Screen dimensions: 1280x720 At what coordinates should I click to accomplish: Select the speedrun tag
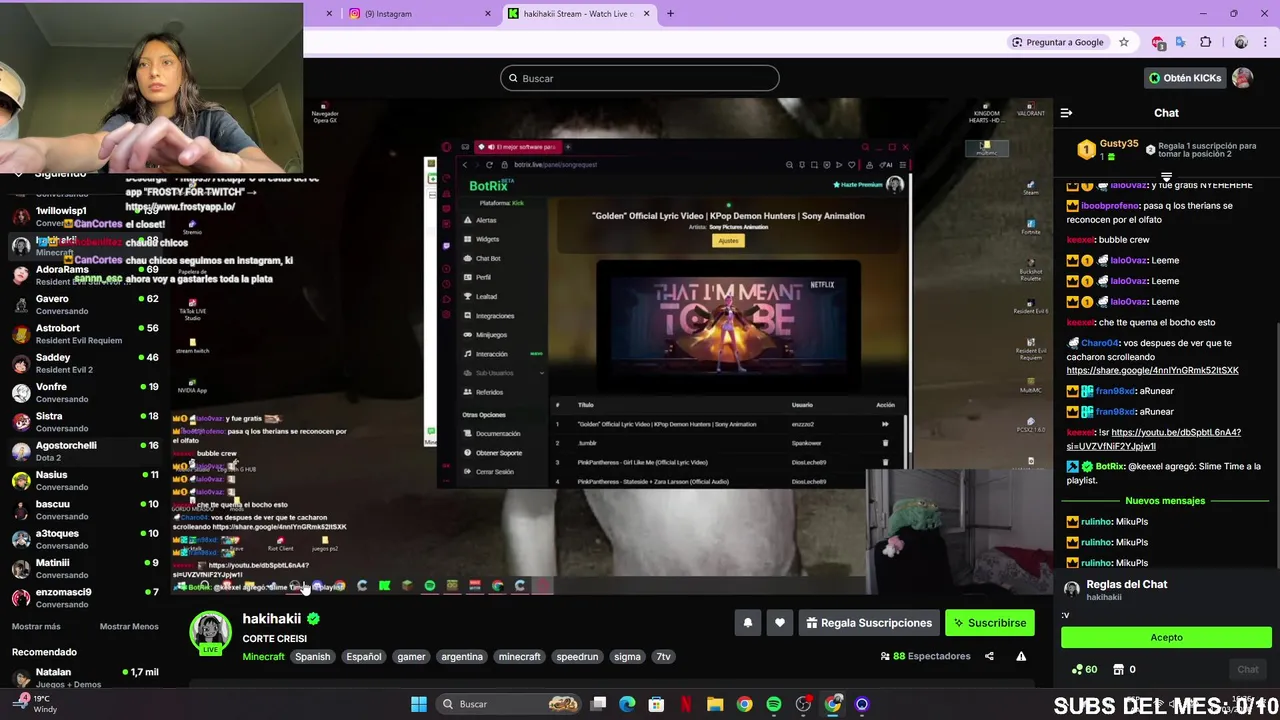click(577, 657)
